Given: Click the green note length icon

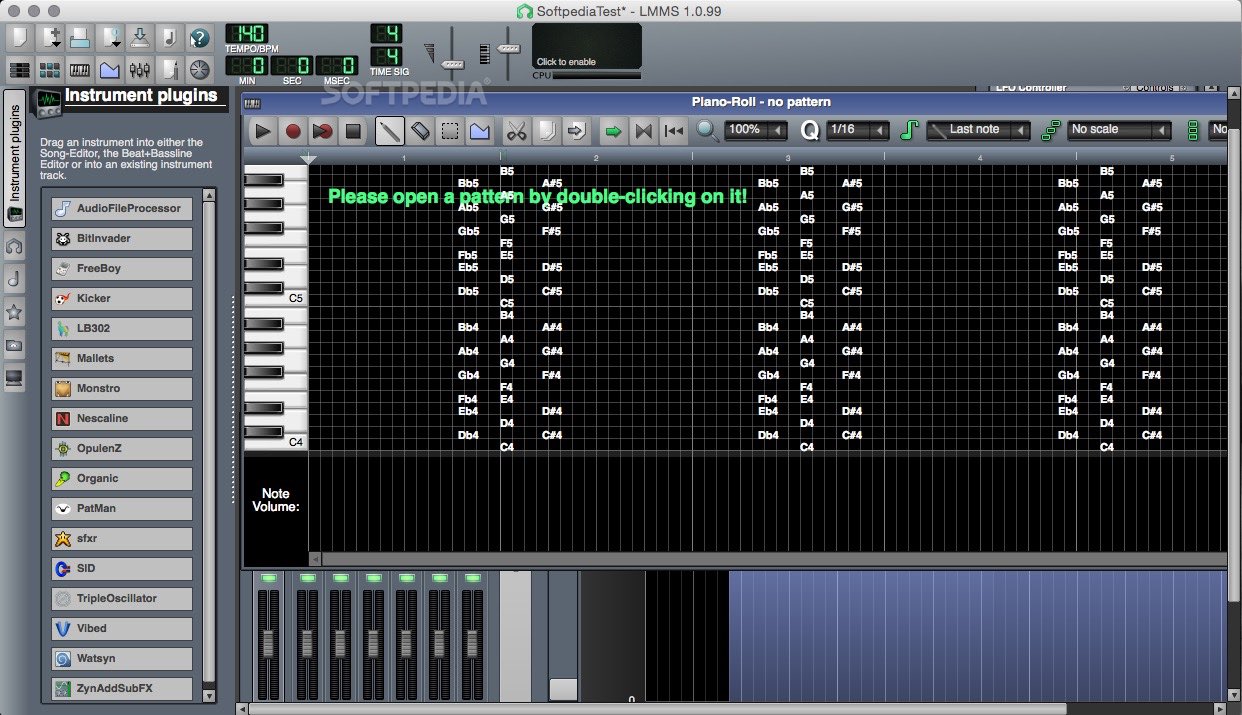Looking at the screenshot, I should (x=909, y=130).
